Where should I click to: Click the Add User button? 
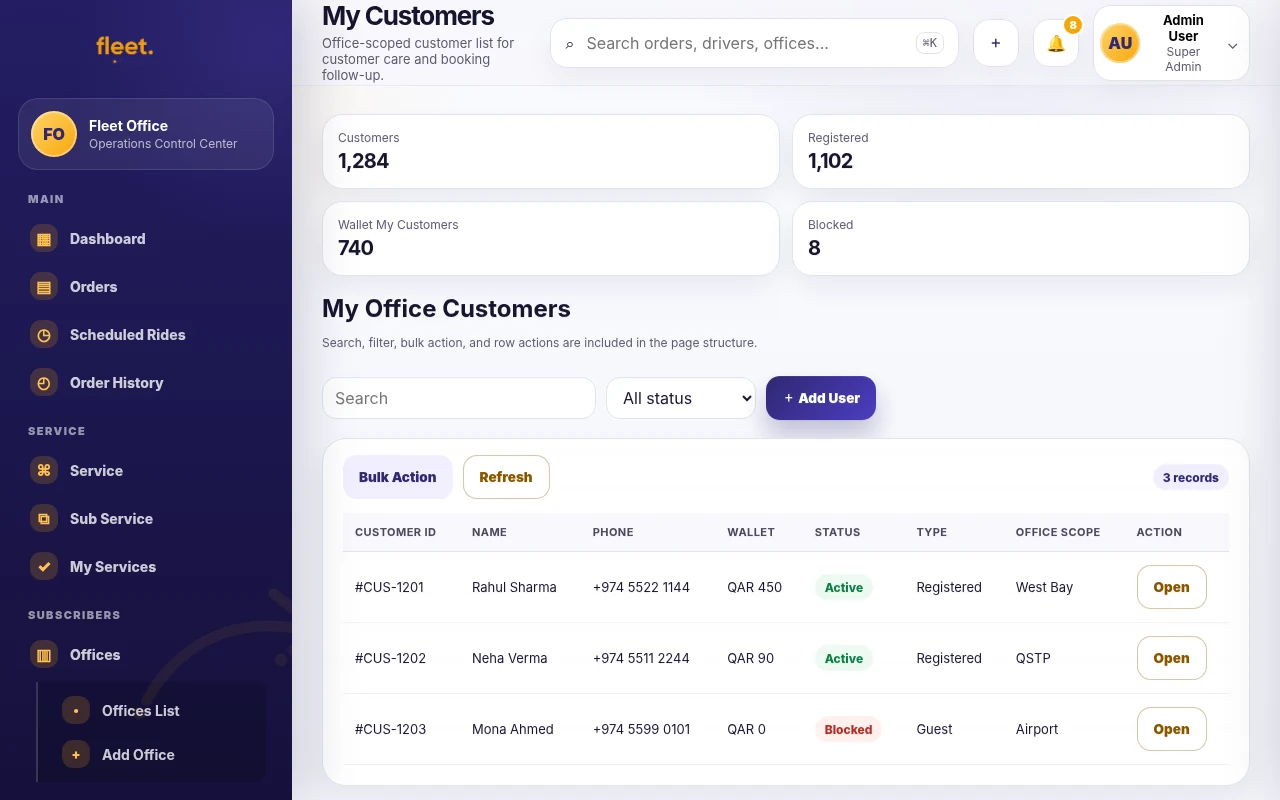pos(821,398)
